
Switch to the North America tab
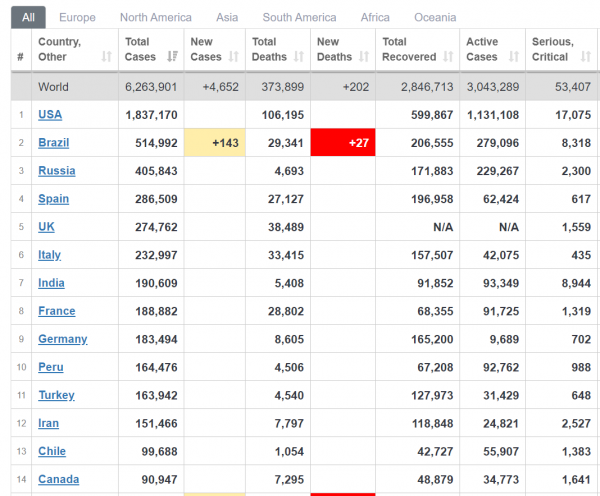[156, 18]
